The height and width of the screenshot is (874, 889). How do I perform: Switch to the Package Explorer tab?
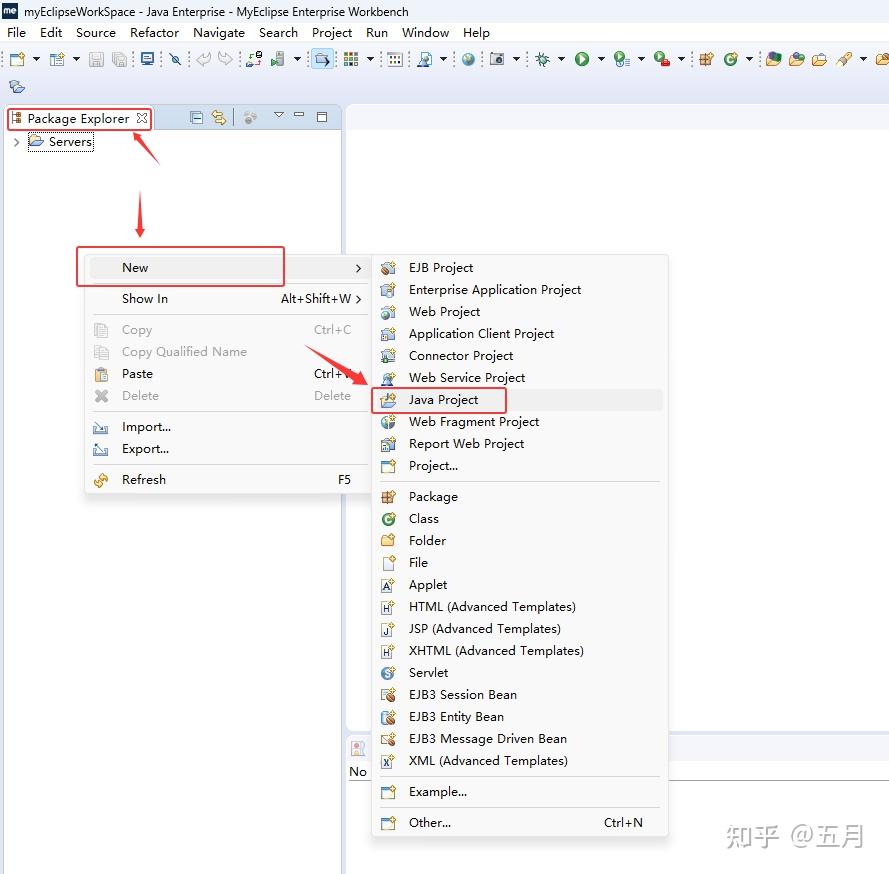(x=75, y=117)
